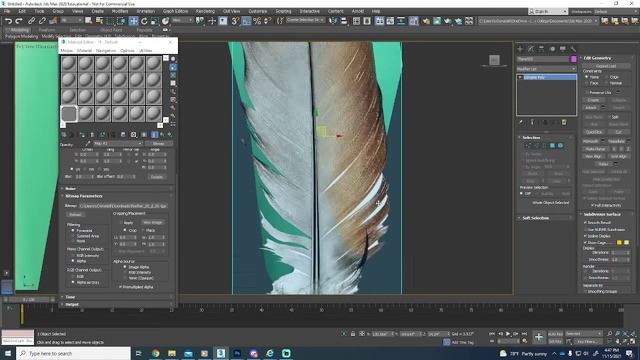Click the Redo arrow in main toolbar
The width and height of the screenshot is (640, 360).
coord(18,21)
